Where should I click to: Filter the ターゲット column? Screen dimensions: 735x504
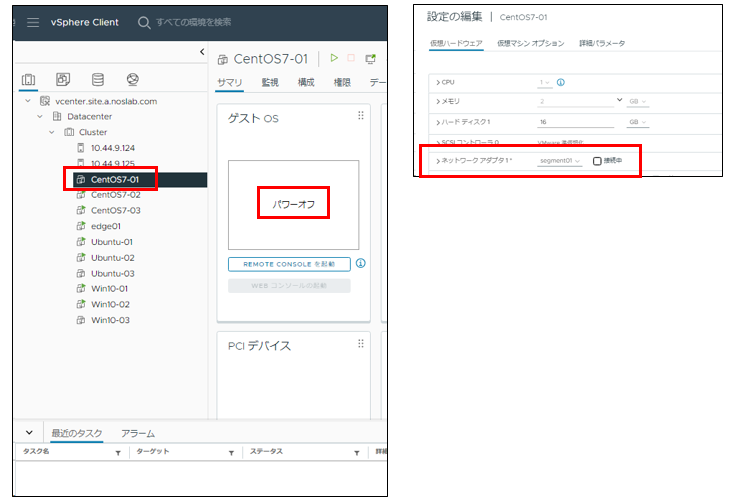[232, 453]
